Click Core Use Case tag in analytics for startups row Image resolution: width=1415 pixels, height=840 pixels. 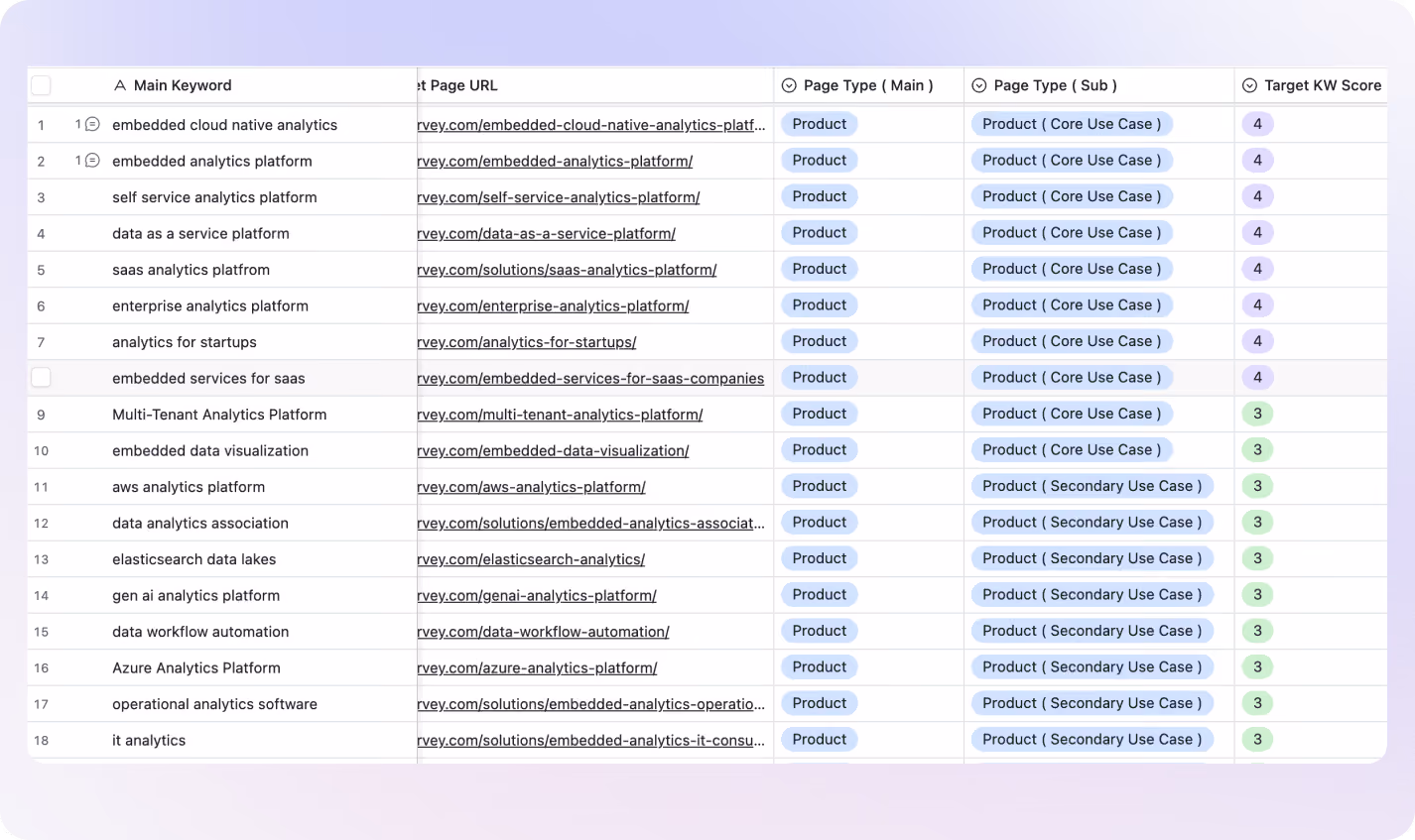point(1072,341)
